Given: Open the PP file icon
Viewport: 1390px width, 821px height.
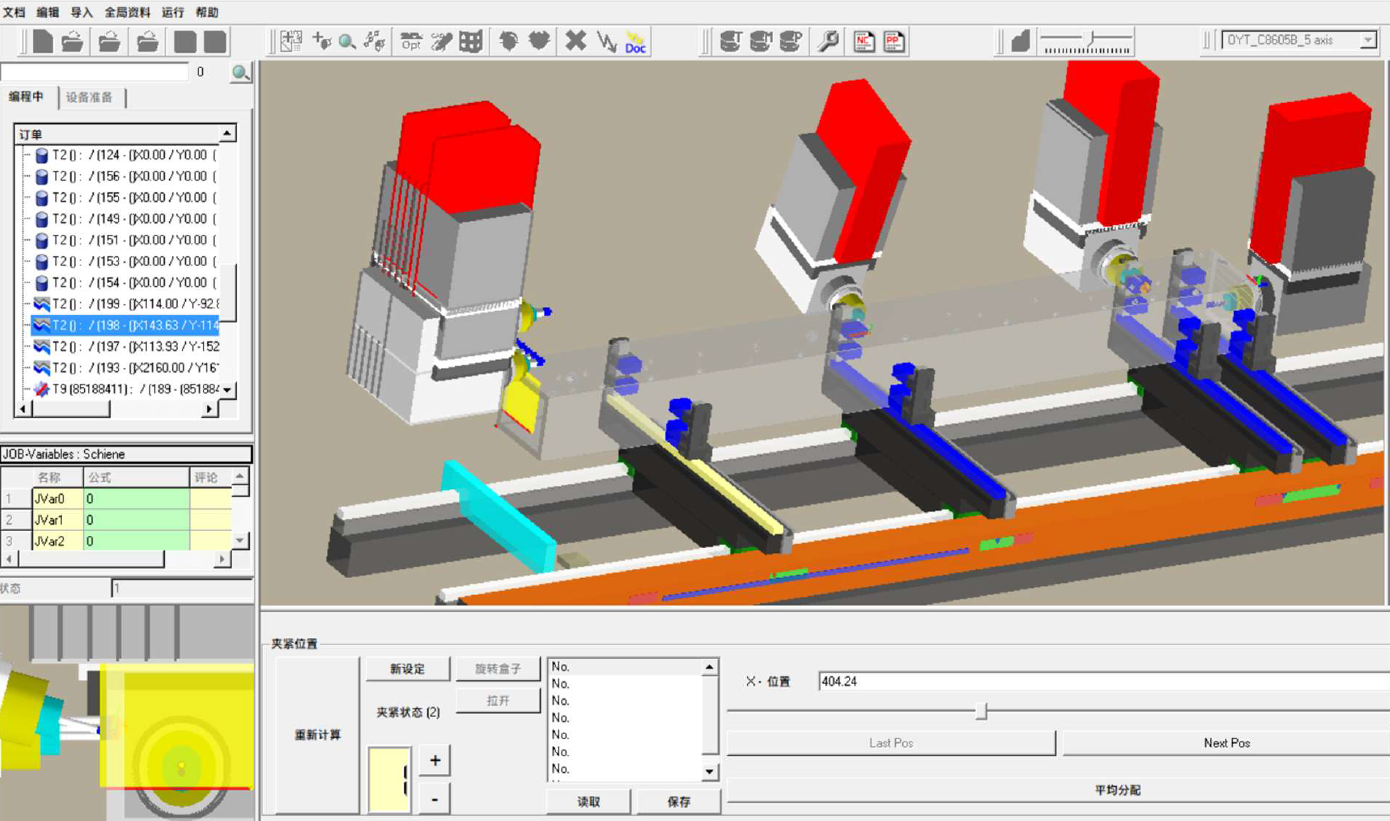Looking at the screenshot, I should 894,41.
